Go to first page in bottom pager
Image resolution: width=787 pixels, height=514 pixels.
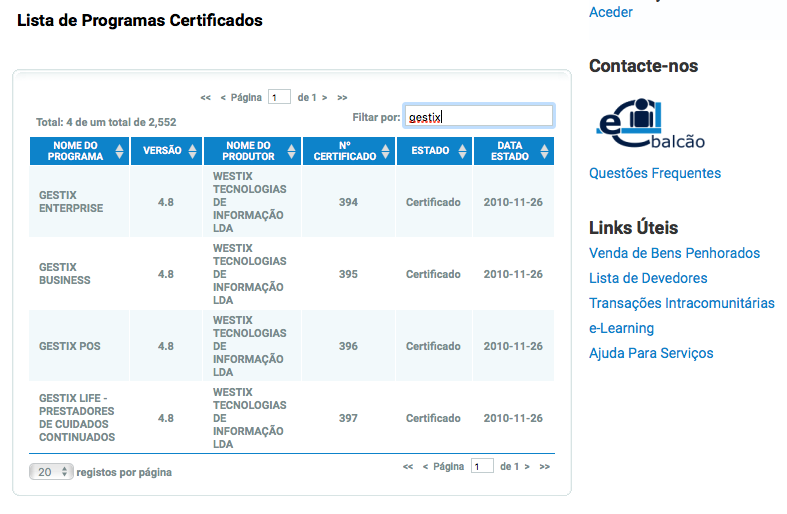[x=408, y=467]
